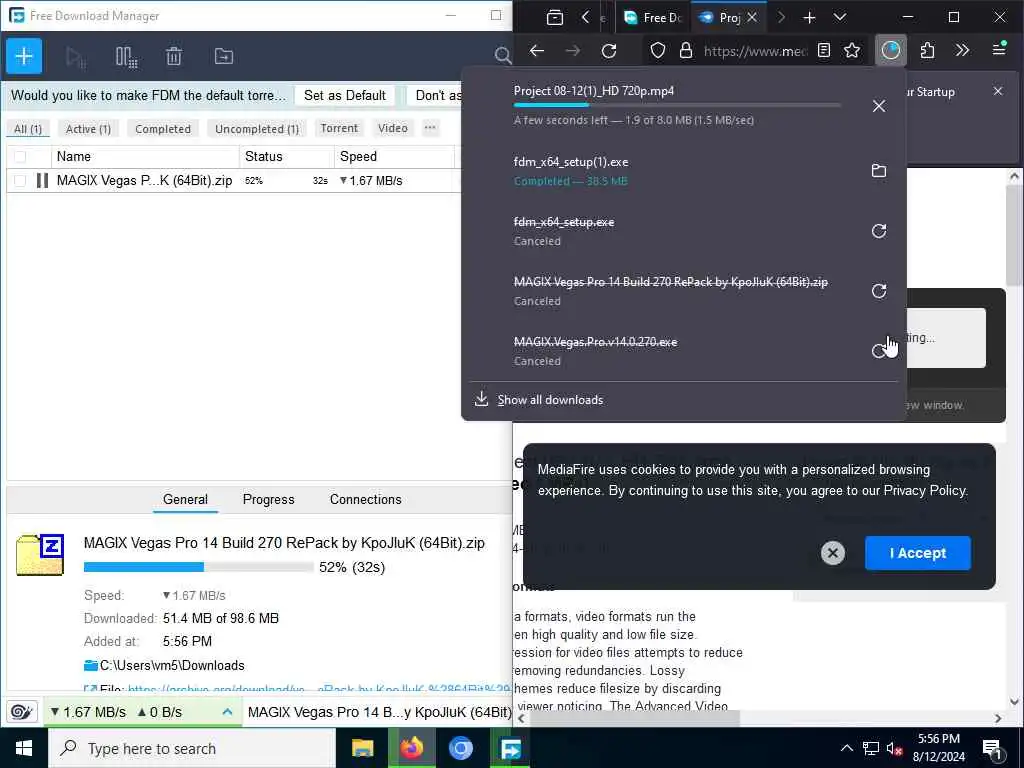The height and width of the screenshot is (768, 1024).
Task: Switch to the Connections details tab
Action: [x=366, y=500]
